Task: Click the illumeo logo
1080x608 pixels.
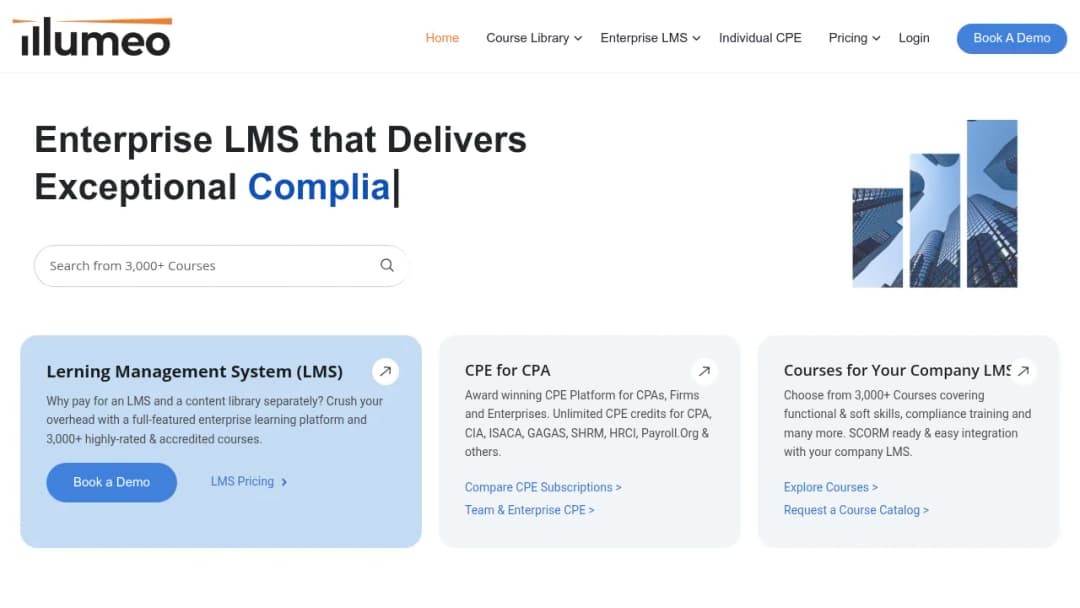Action: click(92, 37)
